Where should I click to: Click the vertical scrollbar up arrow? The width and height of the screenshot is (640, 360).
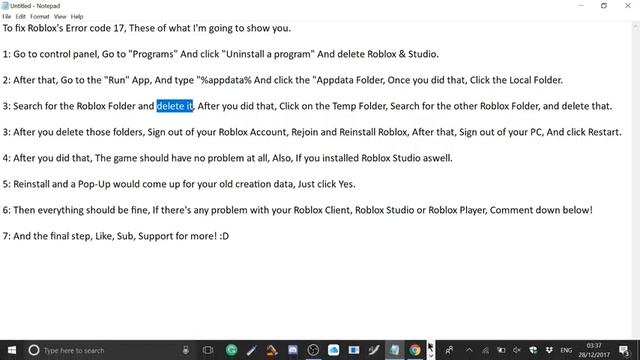coord(636,27)
